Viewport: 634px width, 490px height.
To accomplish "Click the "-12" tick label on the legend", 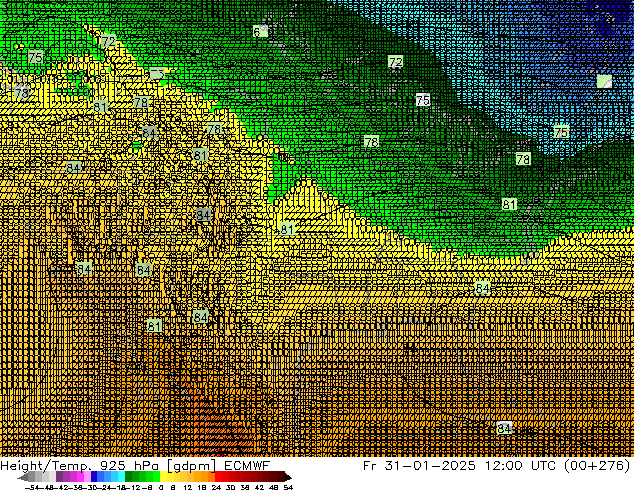I will pos(132,487).
